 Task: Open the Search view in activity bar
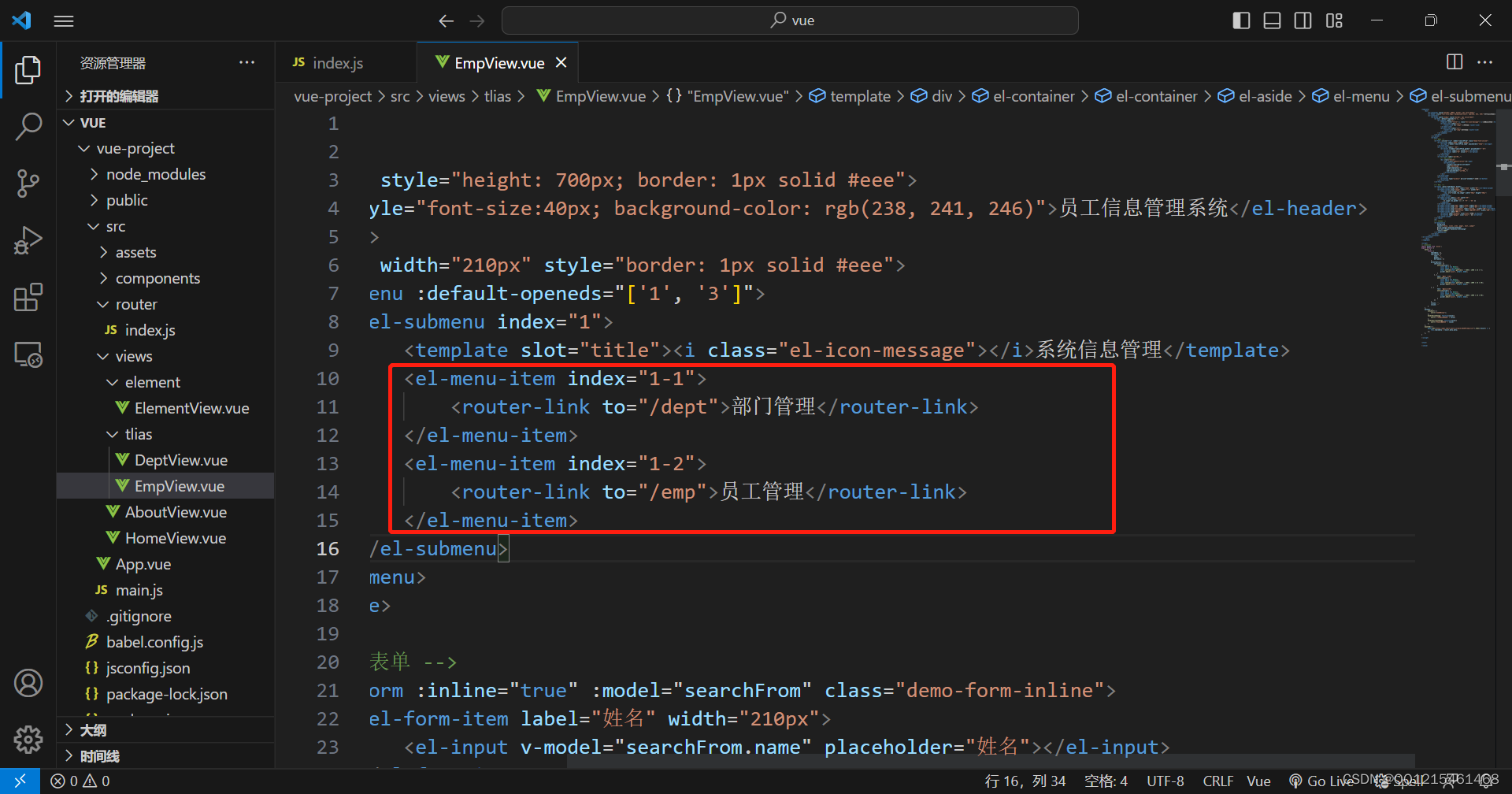click(28, 126)
